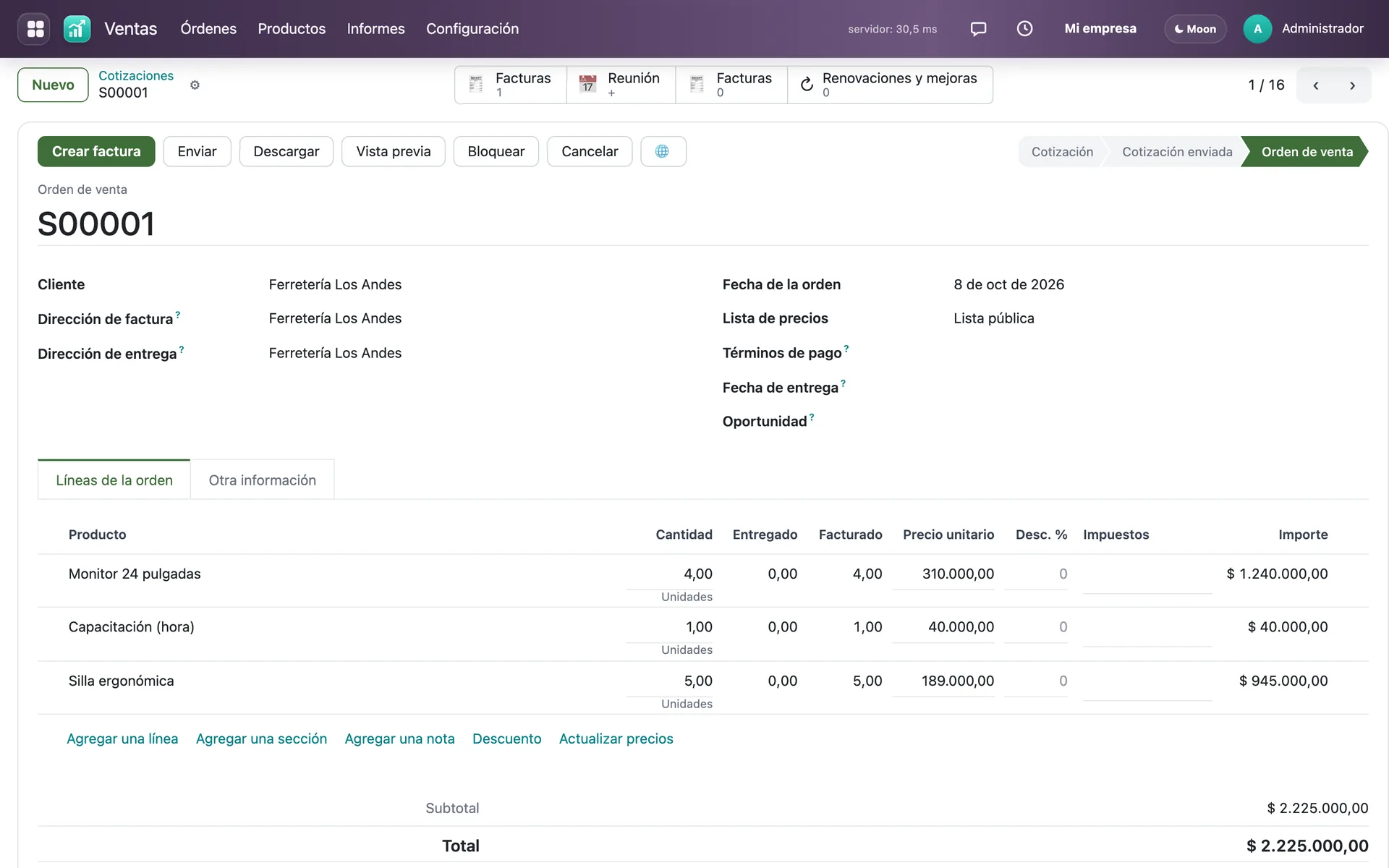Image resolution: width=1389 pixels, height=868 pixels.
Task: Click Actualizar precios link
Action: [616, 739]
